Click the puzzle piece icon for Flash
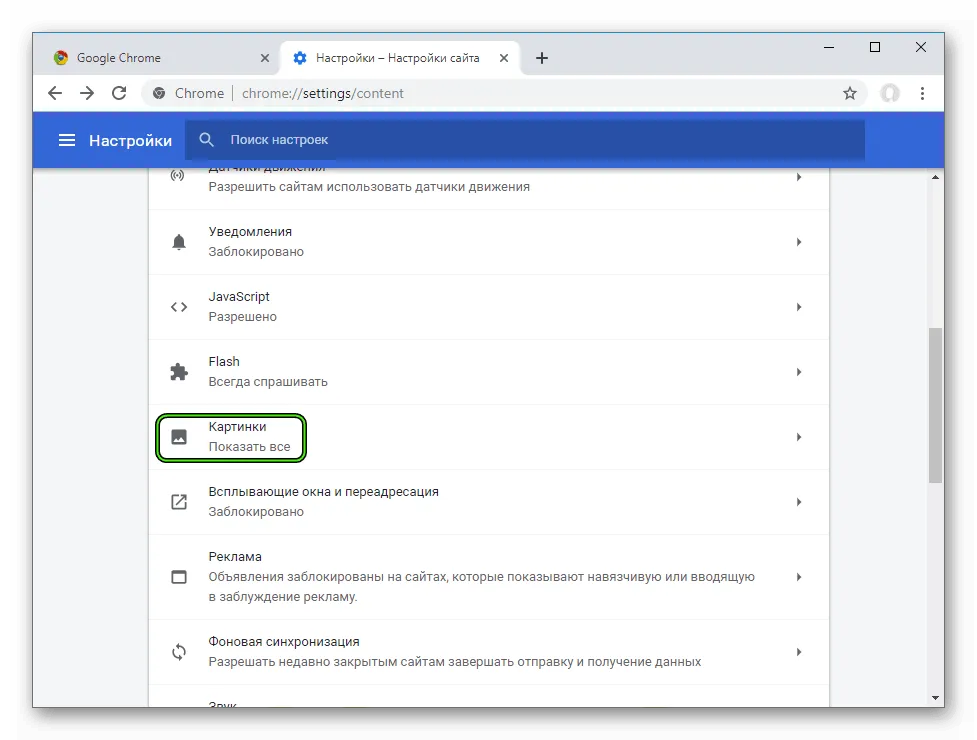The image size is (977, 740). [179, 372]
